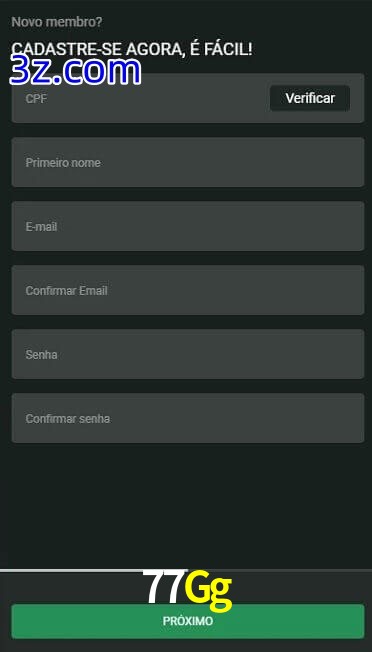
Task: Click the Verificar button
Action: click(x=310, y=98)
